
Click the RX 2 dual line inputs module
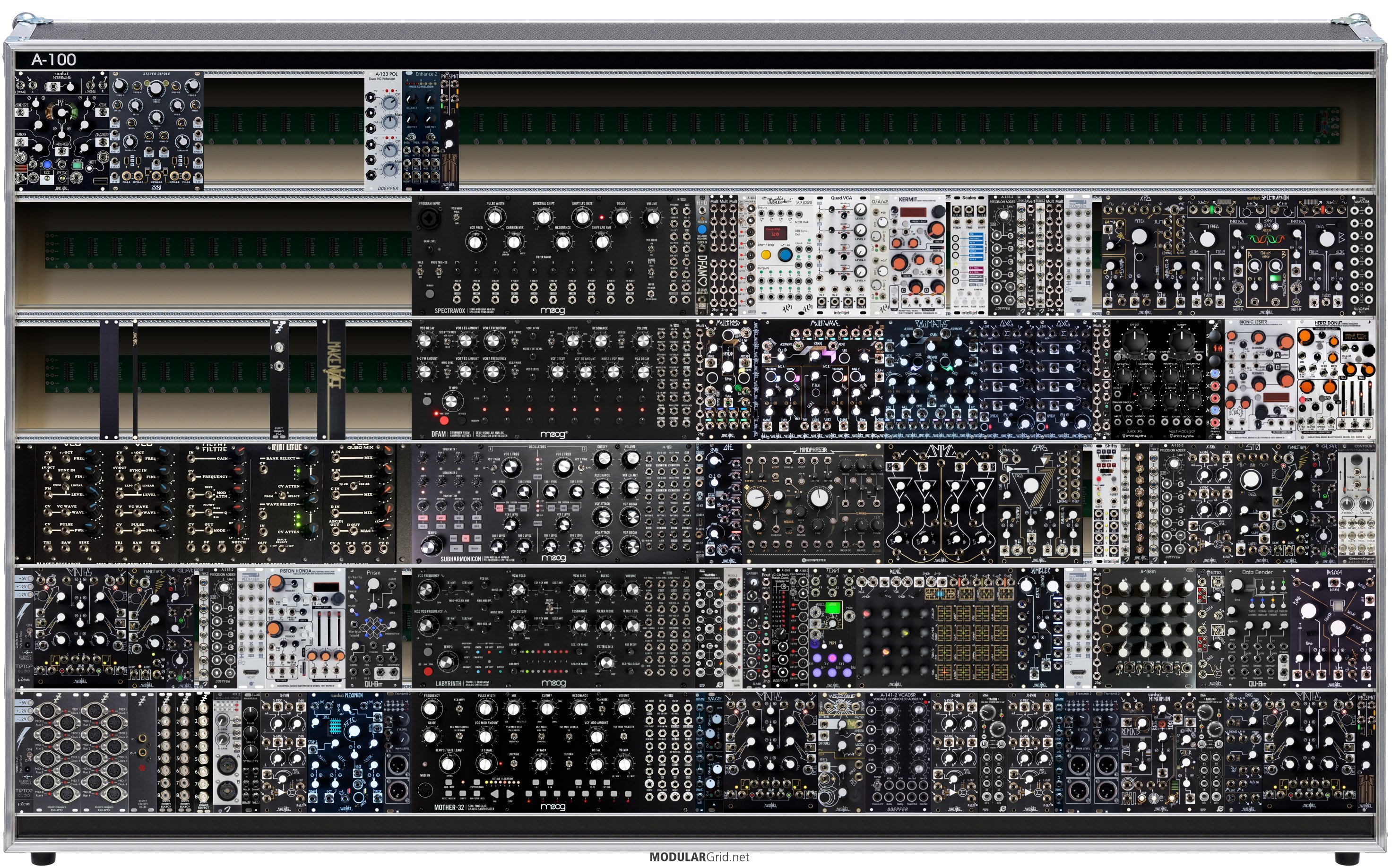[x=227, y=752]
